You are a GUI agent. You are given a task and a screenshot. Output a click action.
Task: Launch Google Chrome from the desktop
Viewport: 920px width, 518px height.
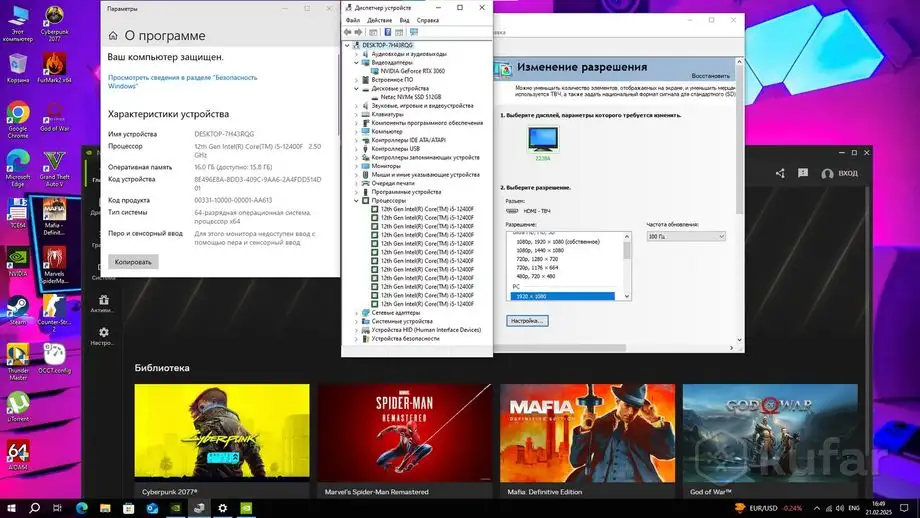point(18,119)
